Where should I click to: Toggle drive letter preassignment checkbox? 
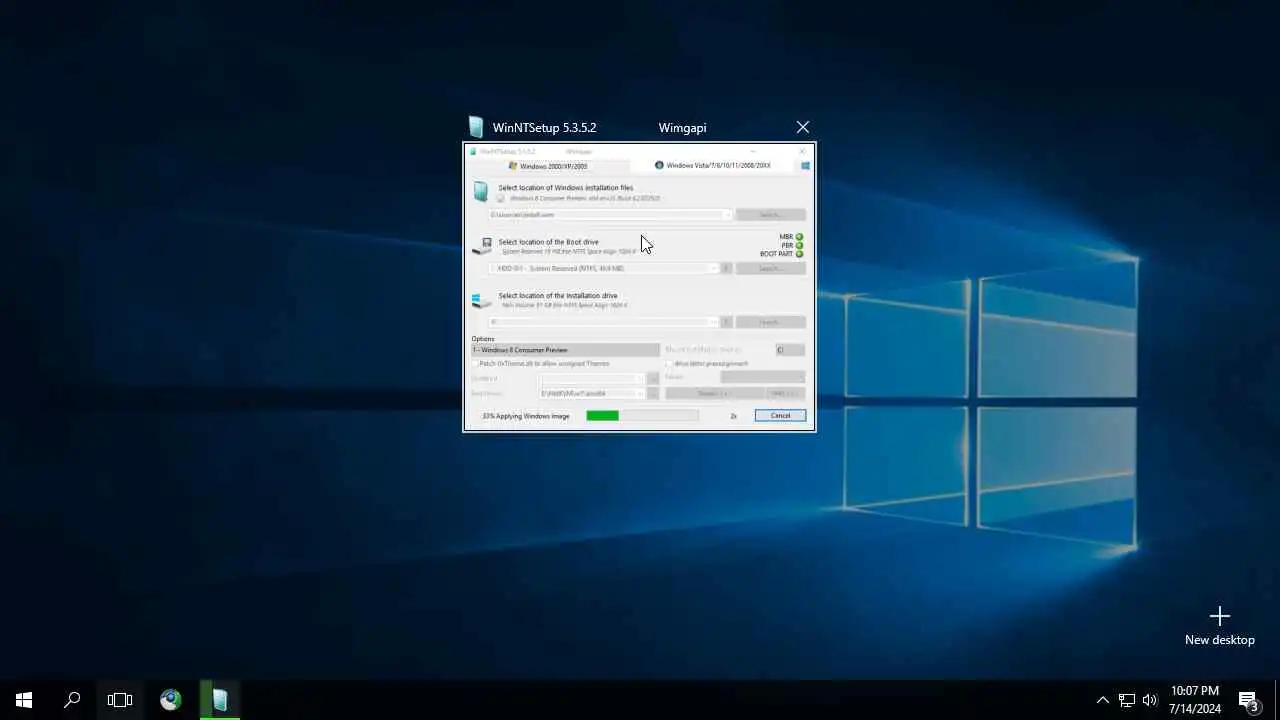(669, 364)
